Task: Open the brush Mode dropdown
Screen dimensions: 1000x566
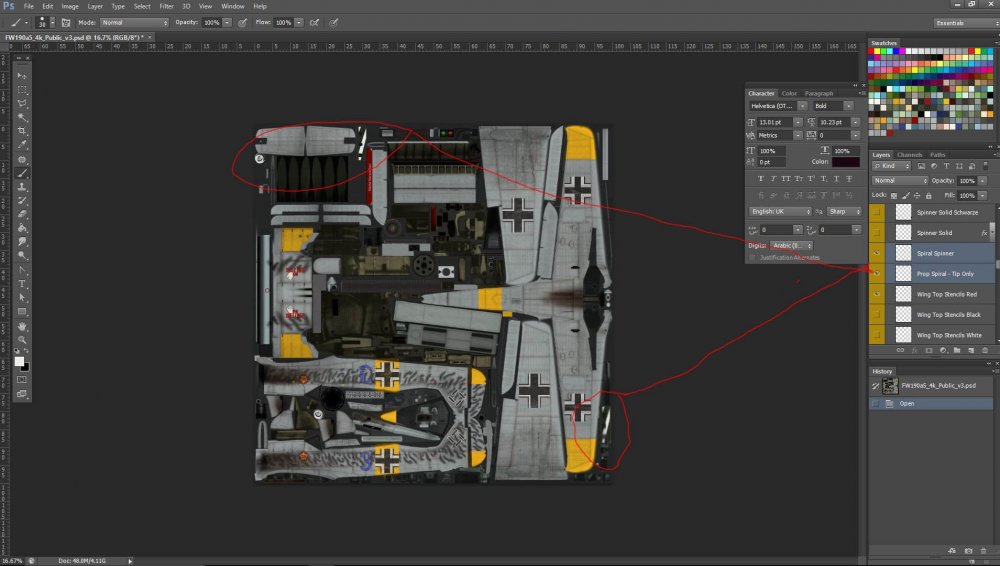Action: click(135, 22)
